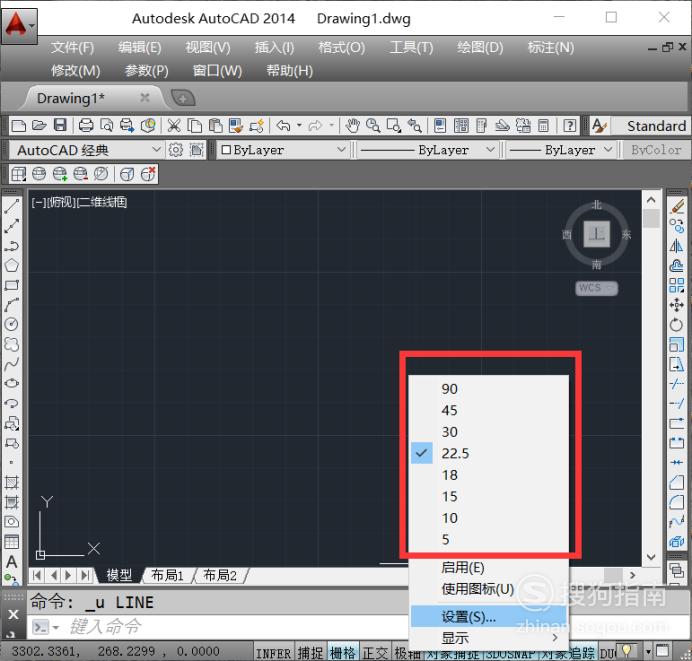
Task: Select the Rectangle draw tool
Action: [11, 285]
